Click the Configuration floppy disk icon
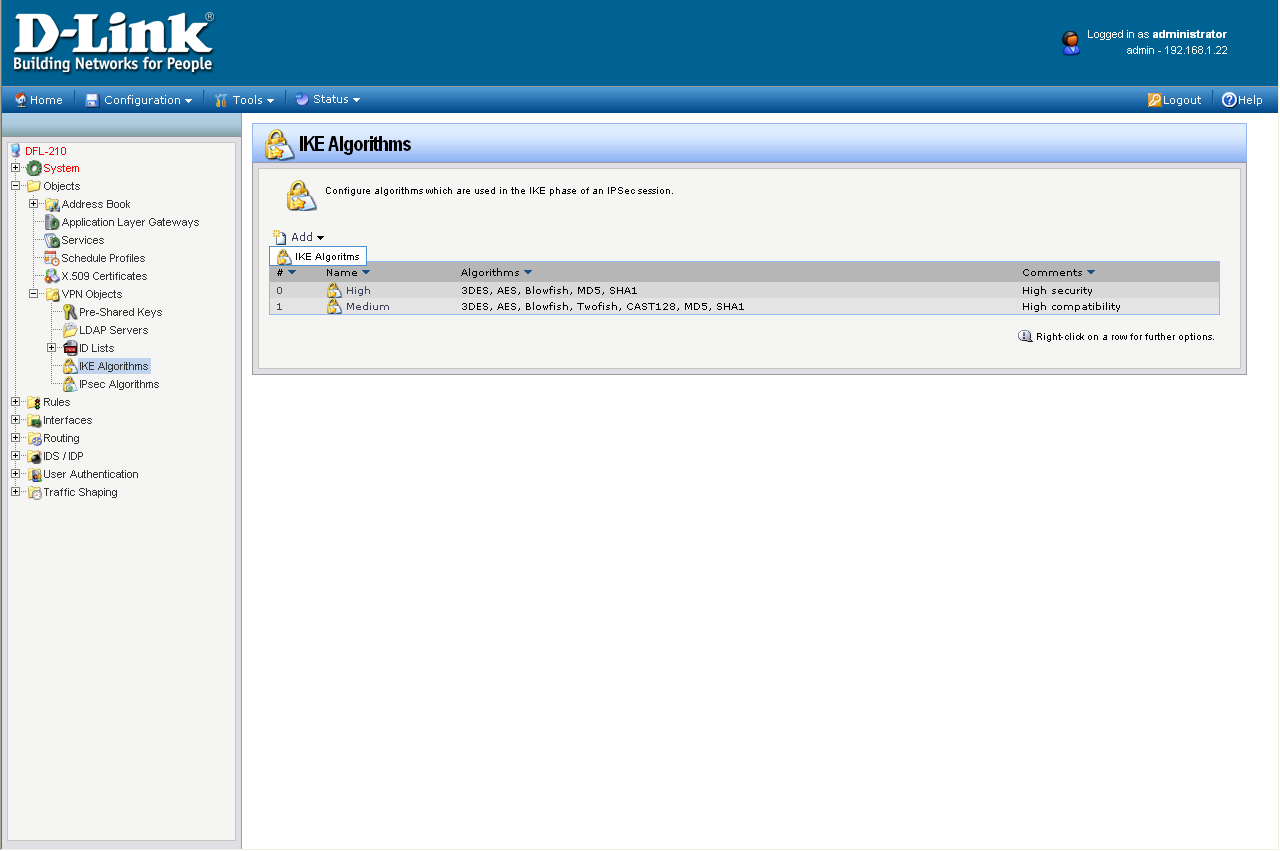 tap(92, 100)
